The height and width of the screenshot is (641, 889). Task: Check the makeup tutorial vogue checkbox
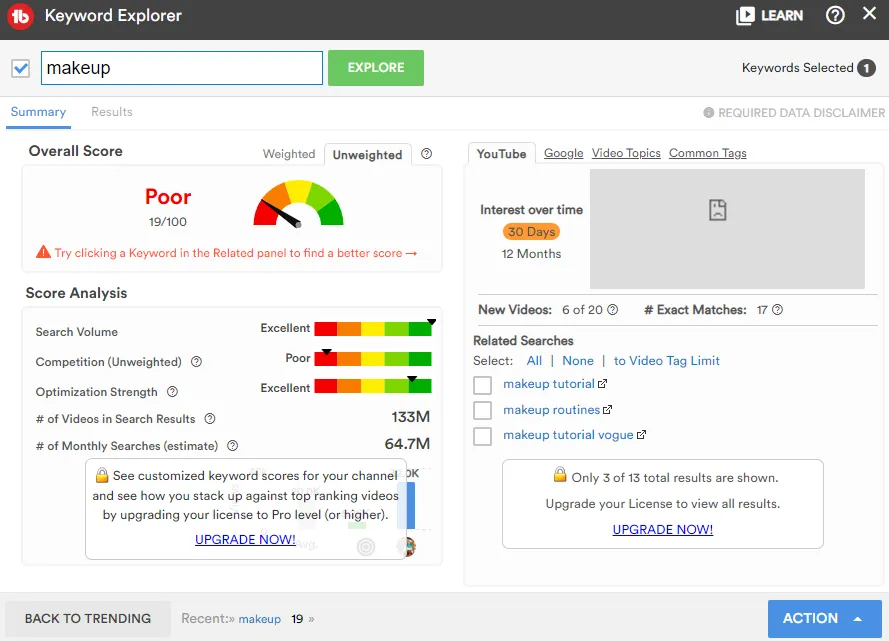[482, 436]
